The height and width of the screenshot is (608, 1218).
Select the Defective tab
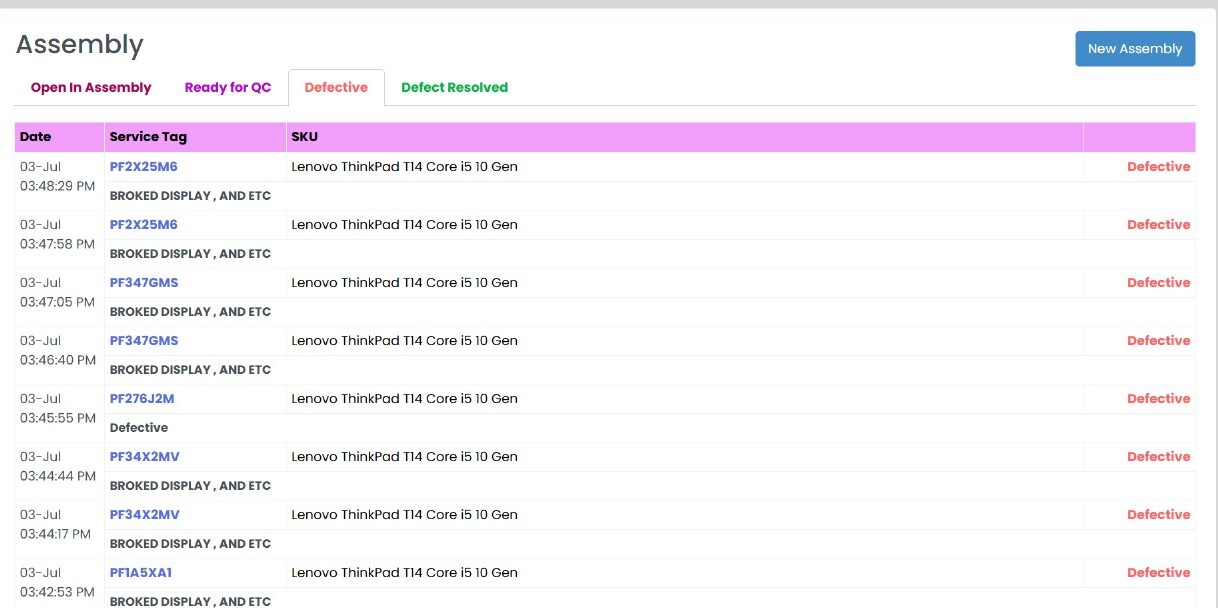336,88
